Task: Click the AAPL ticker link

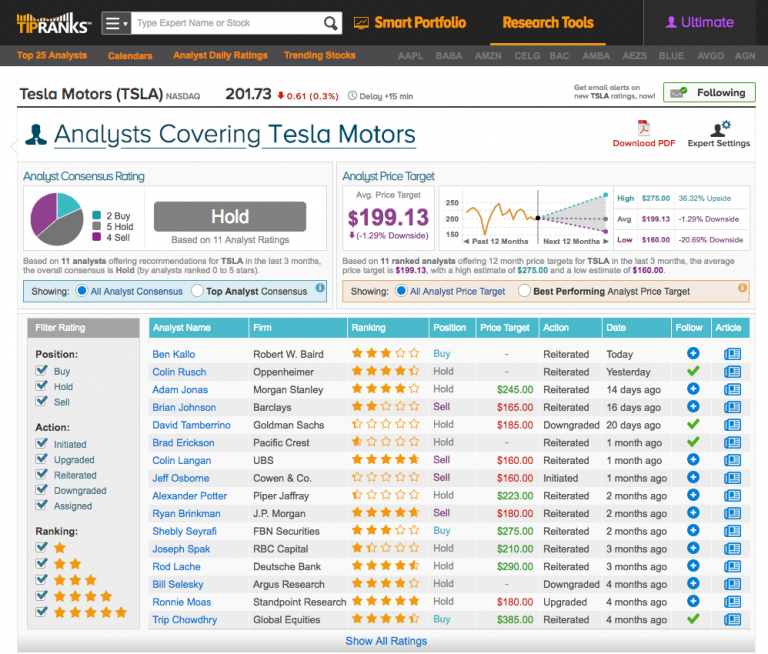Action: [410, 56]
